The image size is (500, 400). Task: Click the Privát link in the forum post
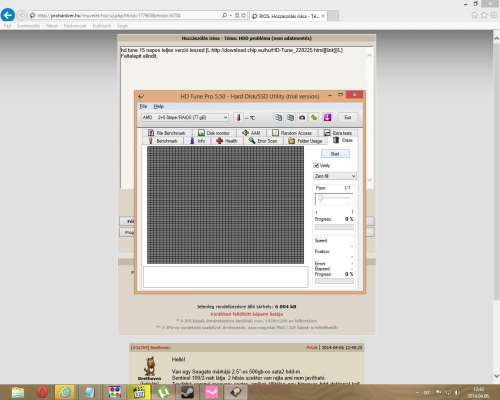[312, 347]
